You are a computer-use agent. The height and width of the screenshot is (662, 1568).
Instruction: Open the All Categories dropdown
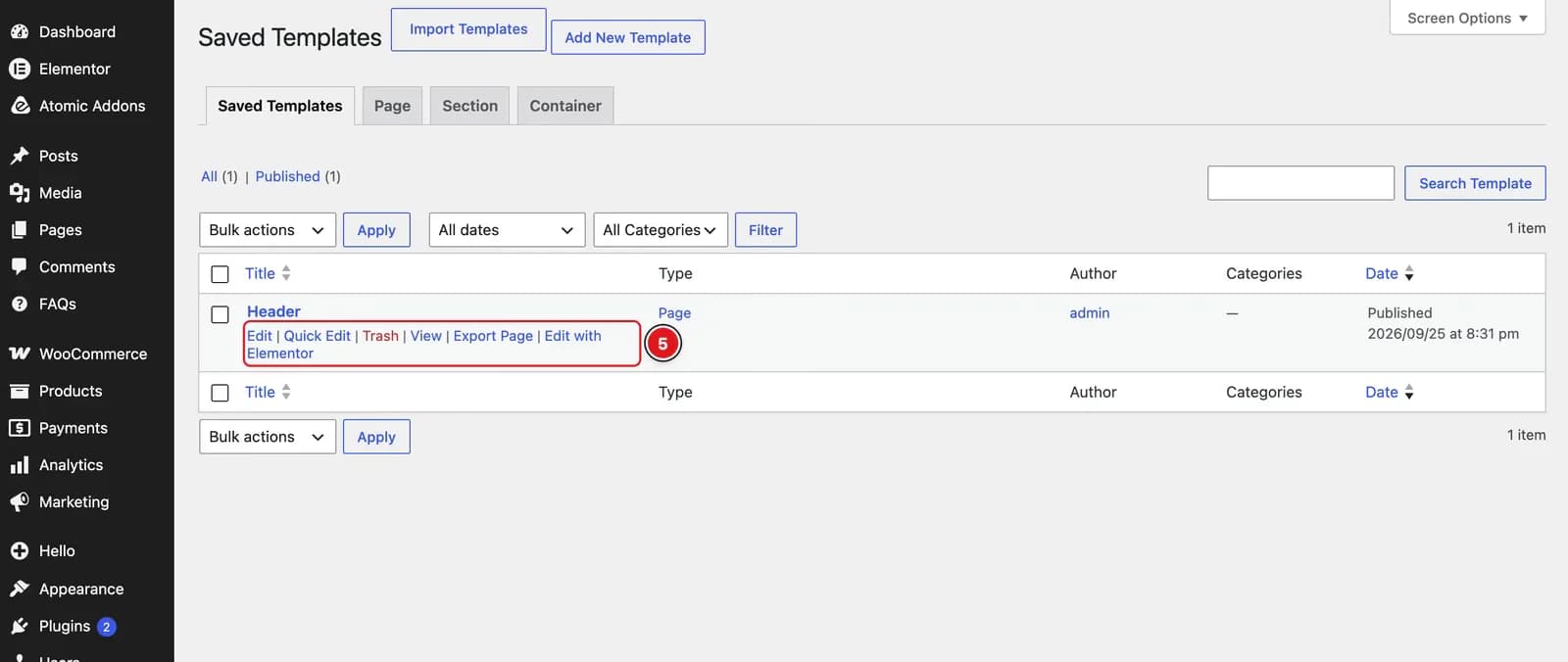(x=661, y=230)
